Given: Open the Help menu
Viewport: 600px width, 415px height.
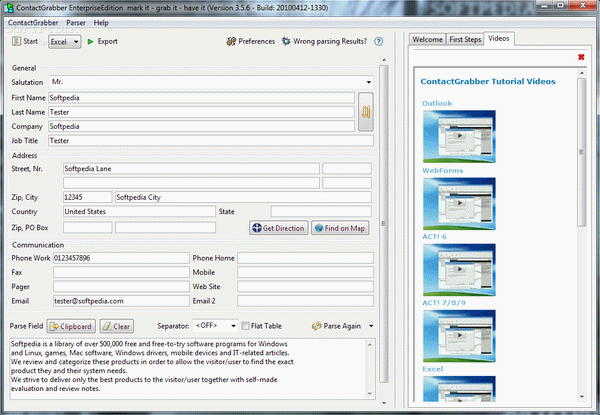Looking at the screenshot, I should 101,23.
